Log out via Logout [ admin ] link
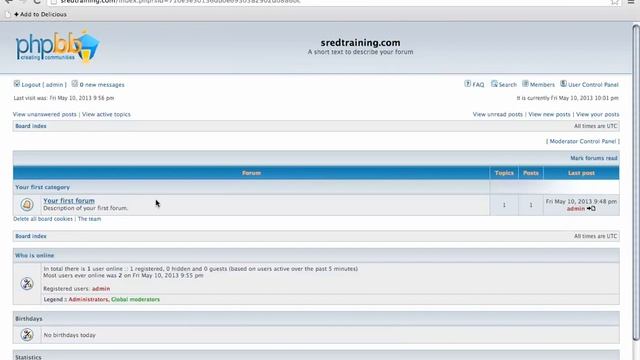 44,85
